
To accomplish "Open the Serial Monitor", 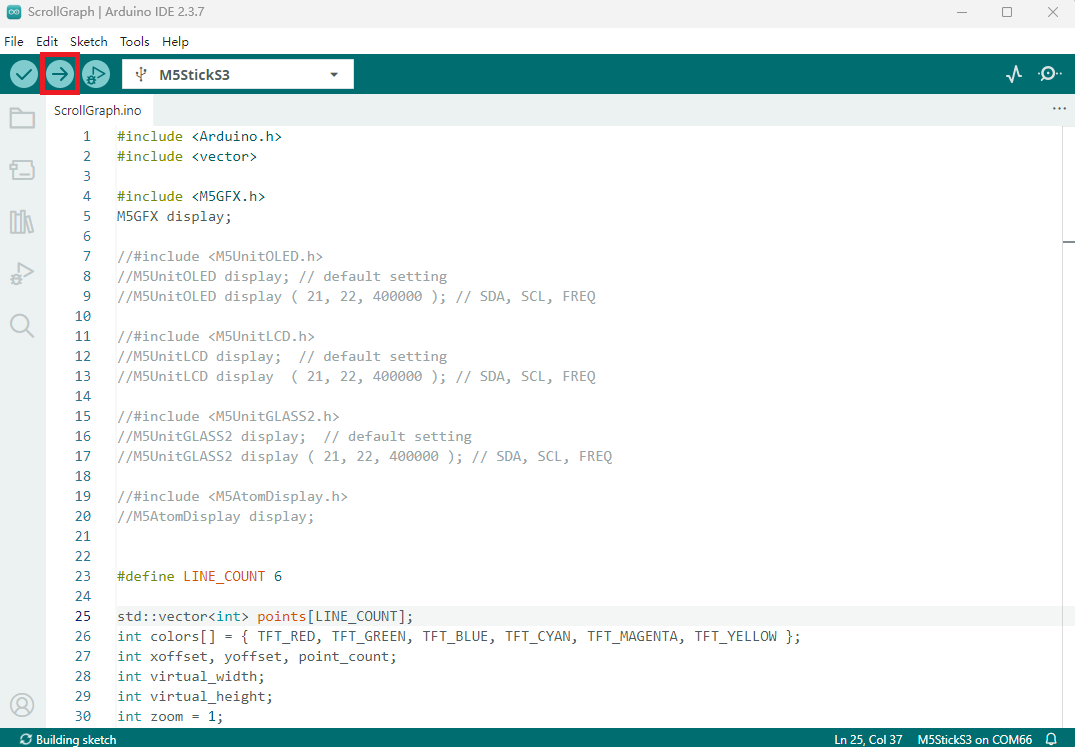I will click(1050, 74).
